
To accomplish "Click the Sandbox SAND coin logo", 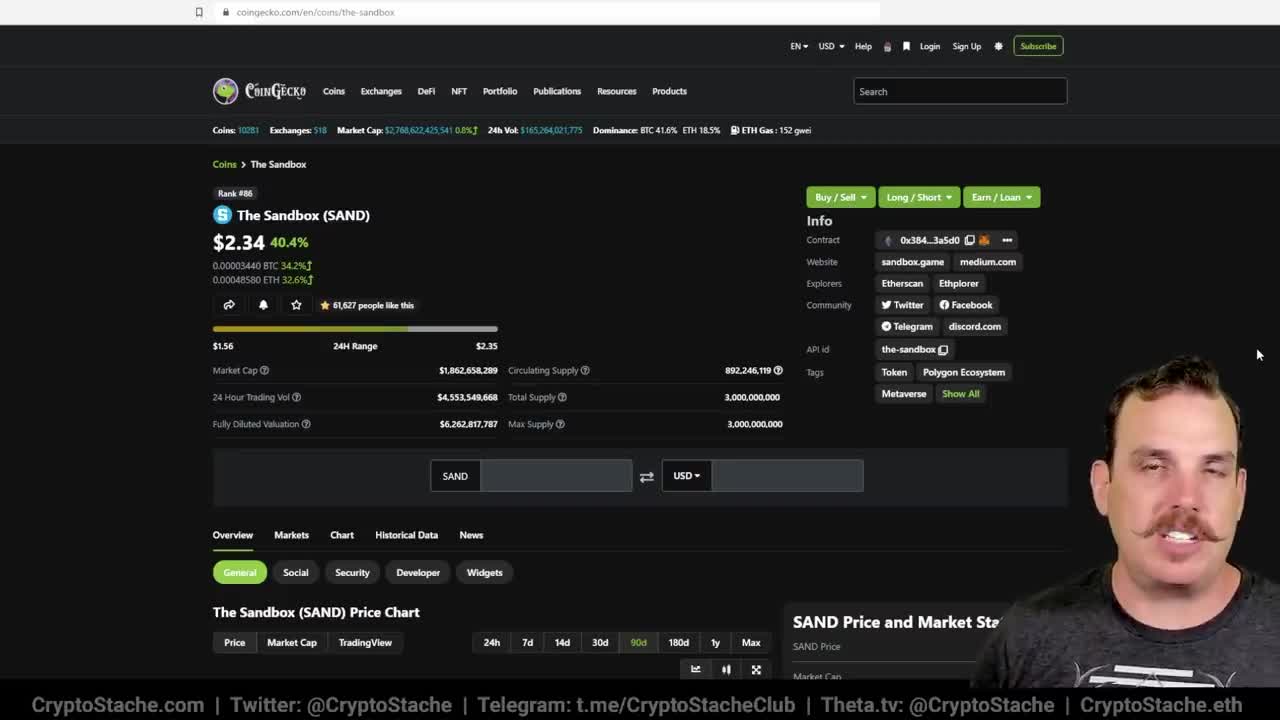I will (x=222, y=215).
